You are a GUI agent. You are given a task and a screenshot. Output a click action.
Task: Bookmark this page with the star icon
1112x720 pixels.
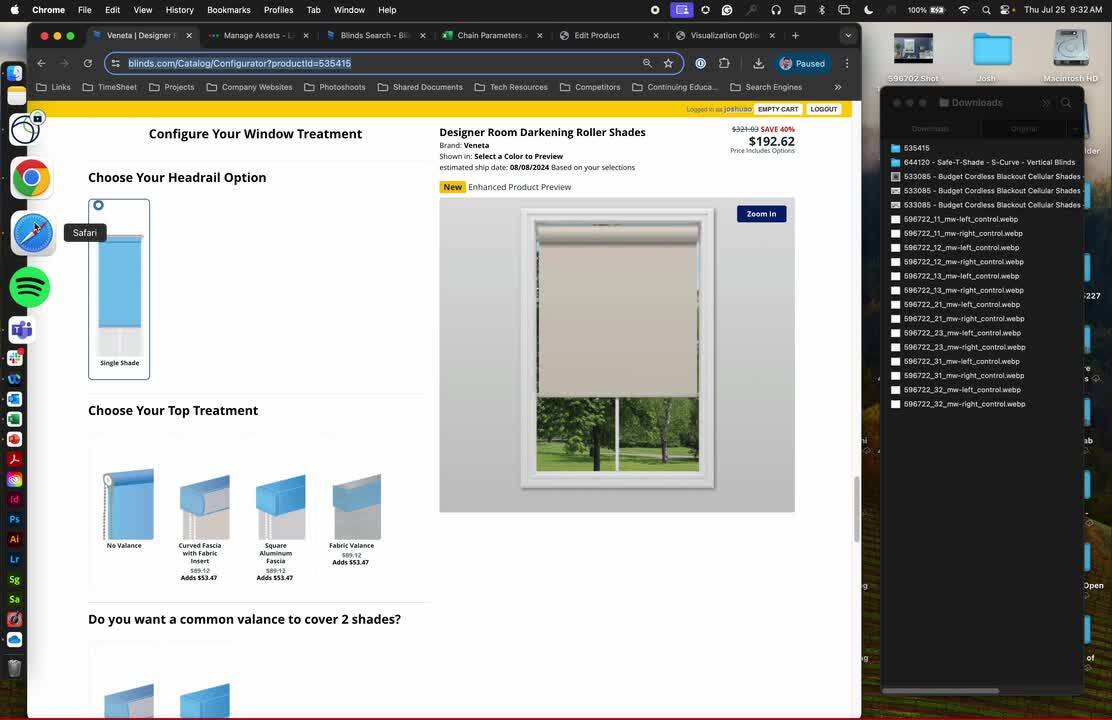pyautogui.click(x=668, y=63)
